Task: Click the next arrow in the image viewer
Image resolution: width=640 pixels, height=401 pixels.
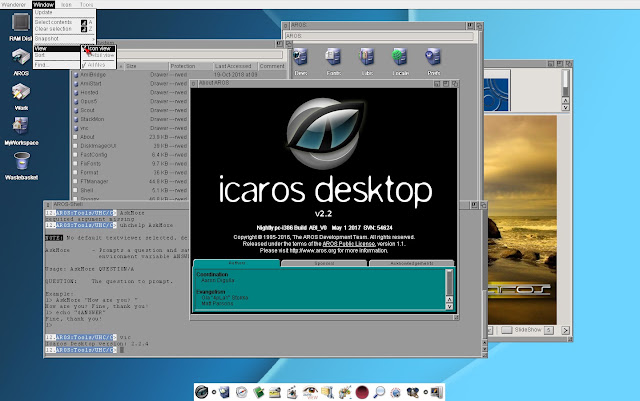Action: 565,330
